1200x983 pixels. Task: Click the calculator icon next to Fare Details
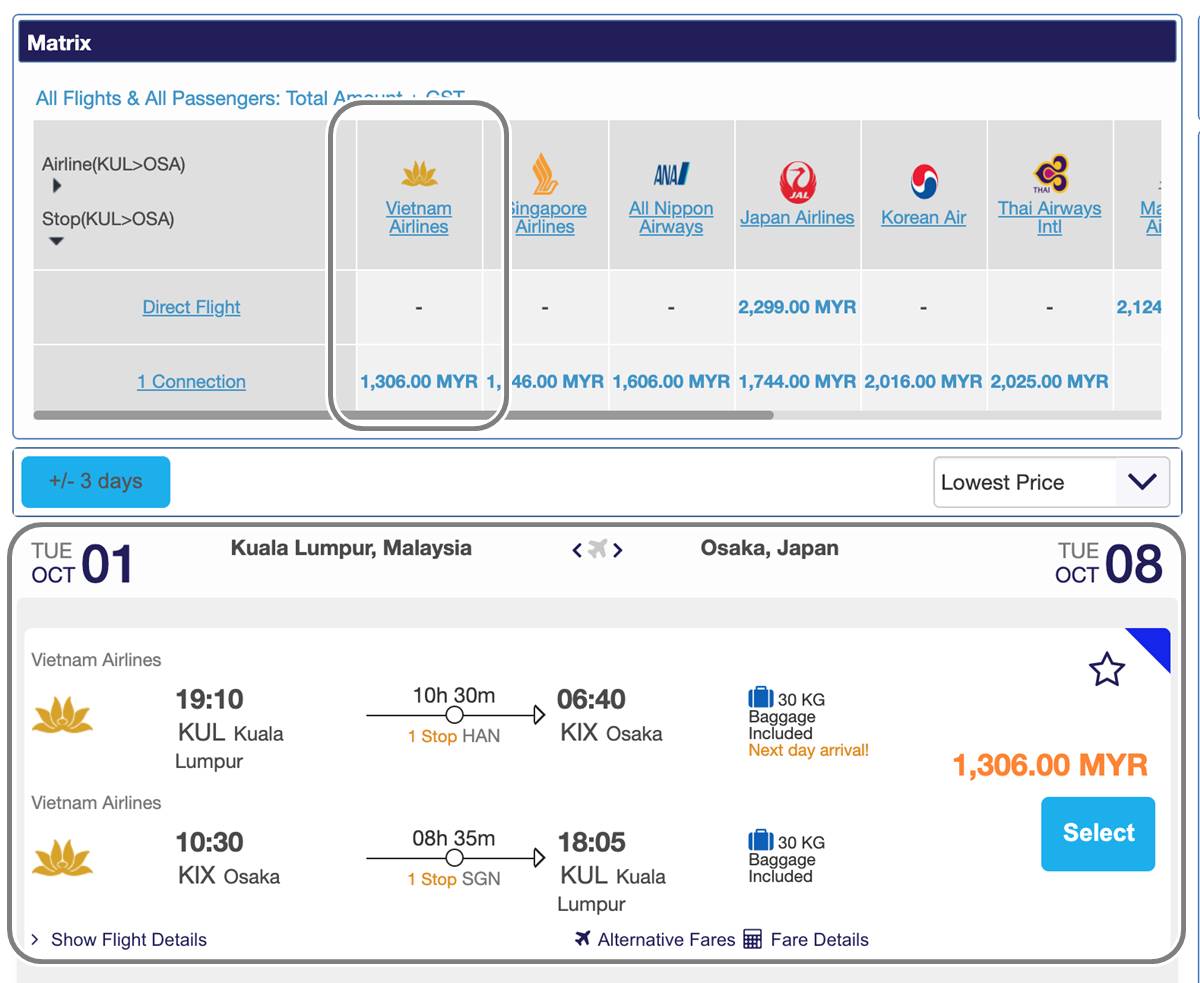(x=753, y=939)
